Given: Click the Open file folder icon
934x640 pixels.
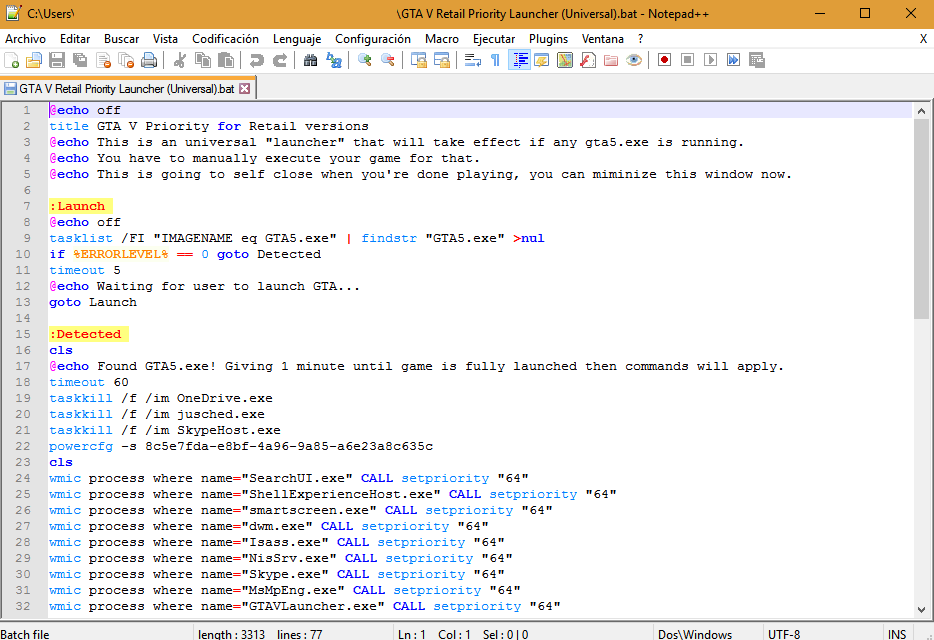Looking at the screenshot, I should pos(34,60).
